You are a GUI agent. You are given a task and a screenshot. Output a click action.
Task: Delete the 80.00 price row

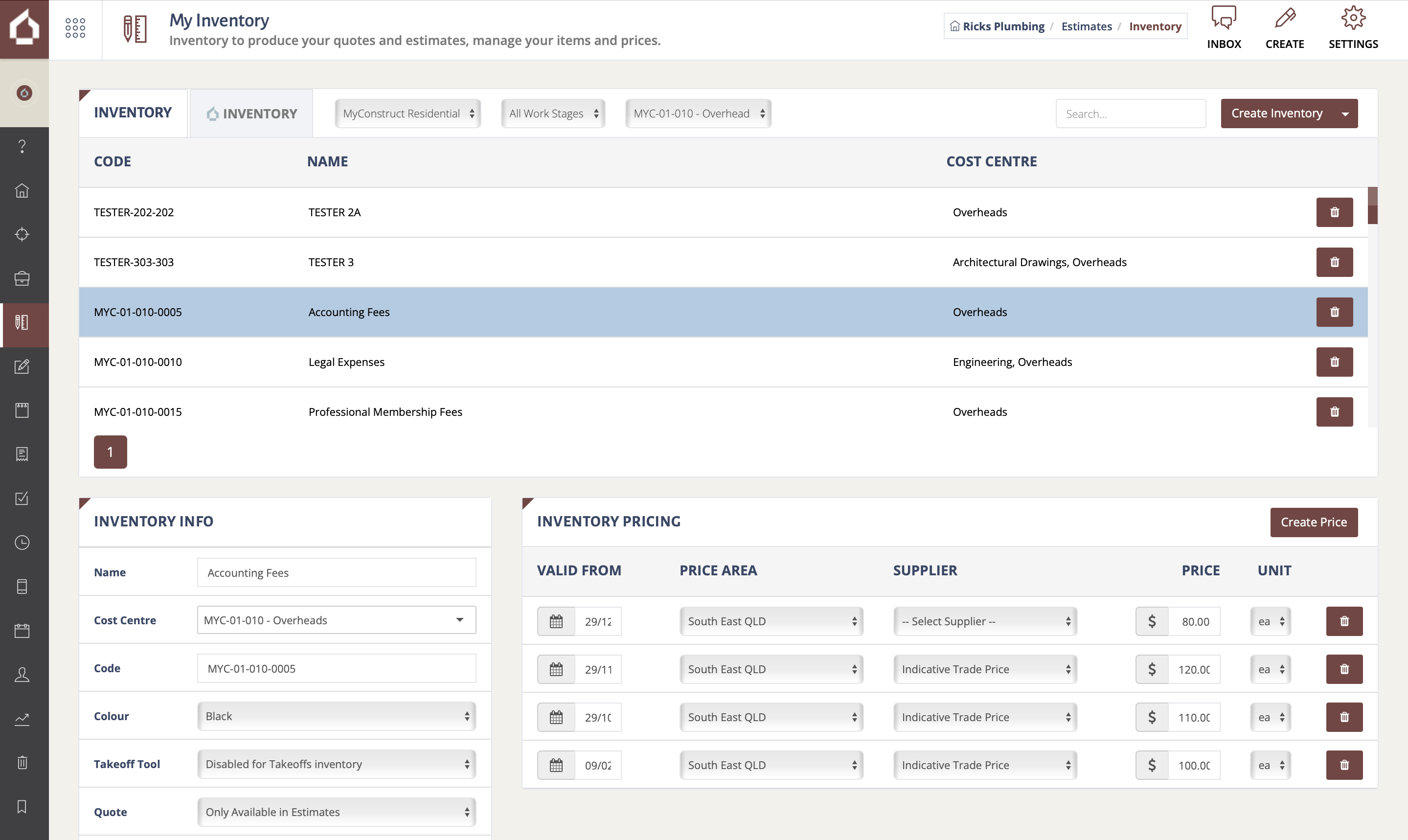(x=1344, y=621)
